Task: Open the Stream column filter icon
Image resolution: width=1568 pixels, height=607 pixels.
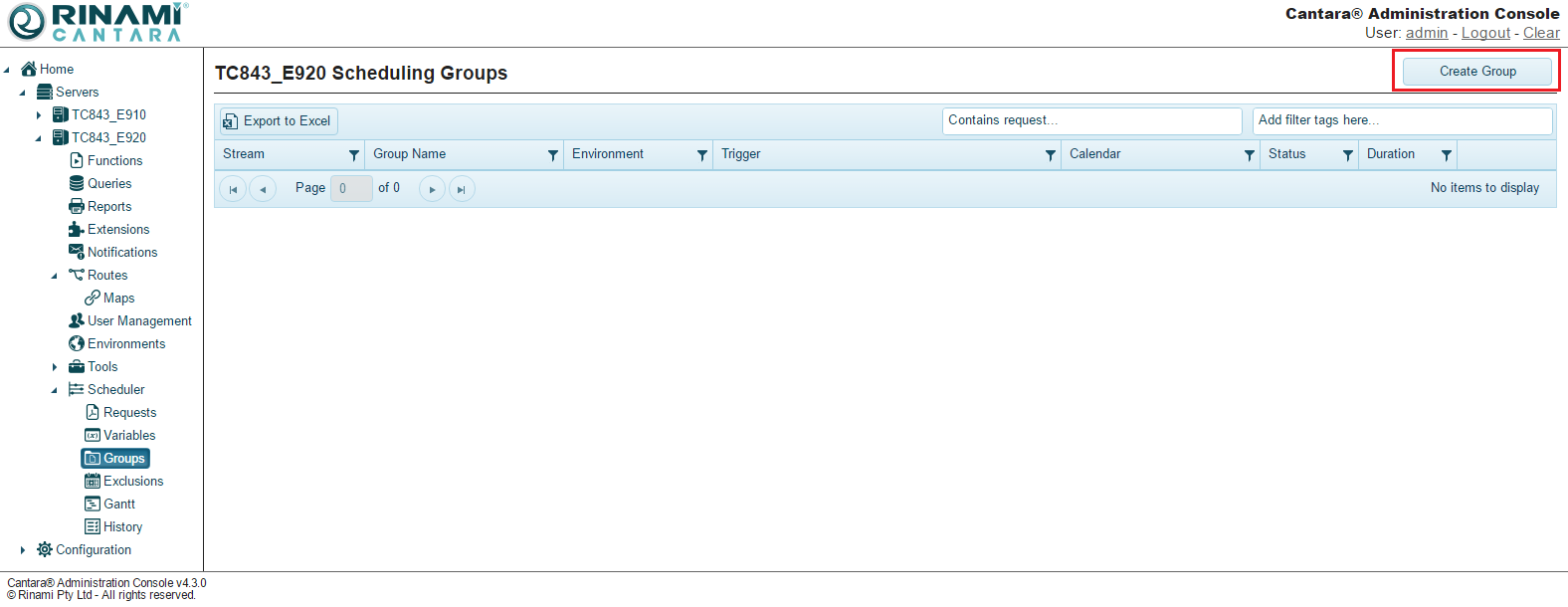Action: (x=353, y=155)
